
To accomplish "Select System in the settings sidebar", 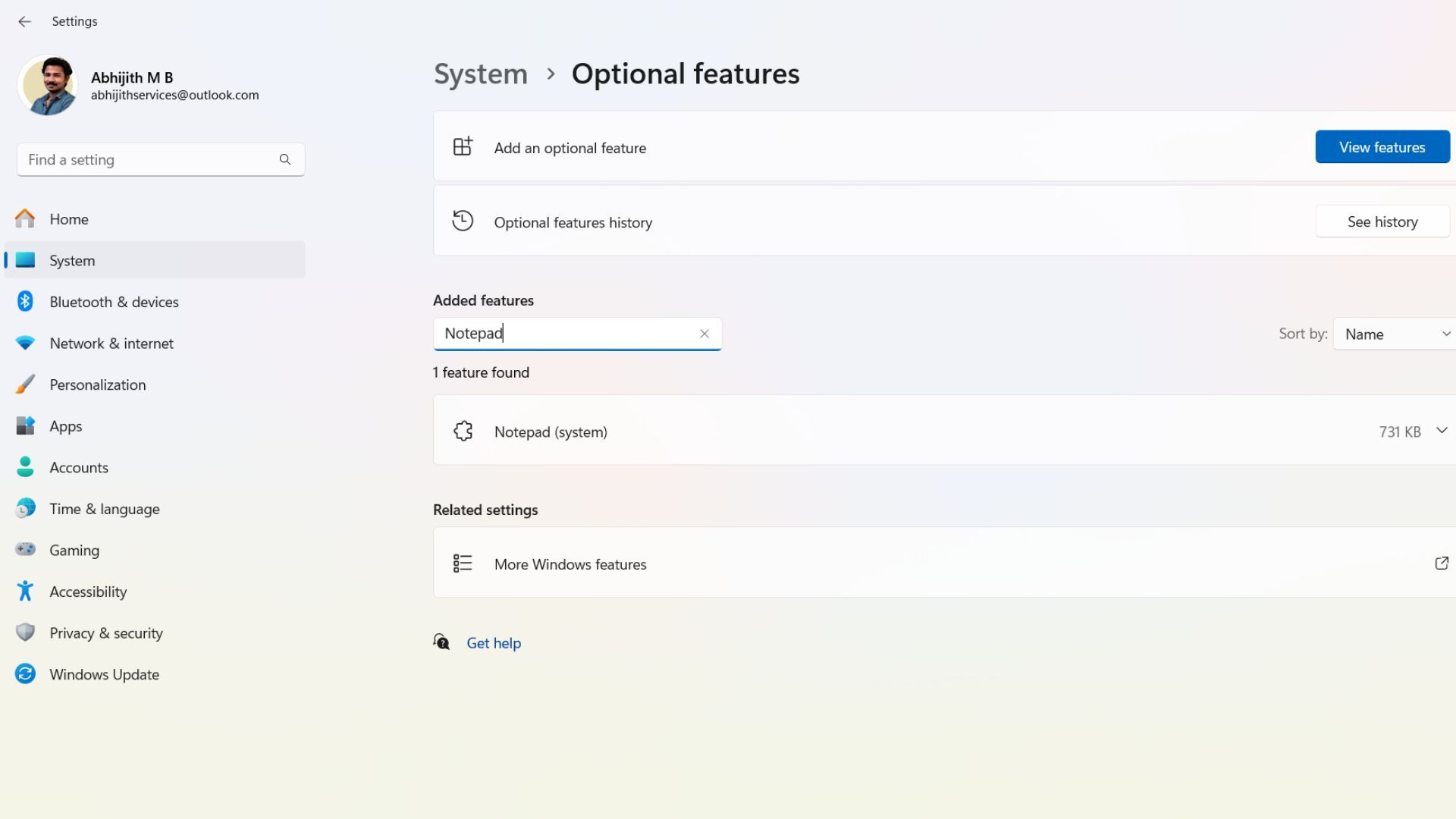I will tap(72, 260).
